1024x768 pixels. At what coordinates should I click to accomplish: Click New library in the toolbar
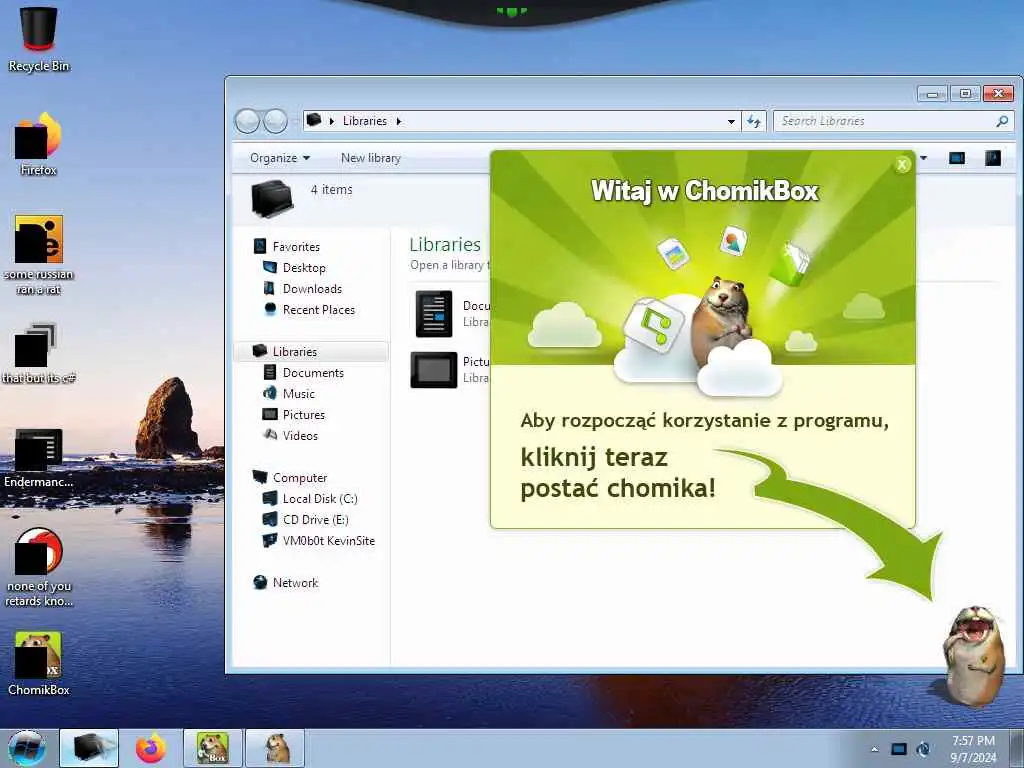pyautogui.click(x=370, y=158)
